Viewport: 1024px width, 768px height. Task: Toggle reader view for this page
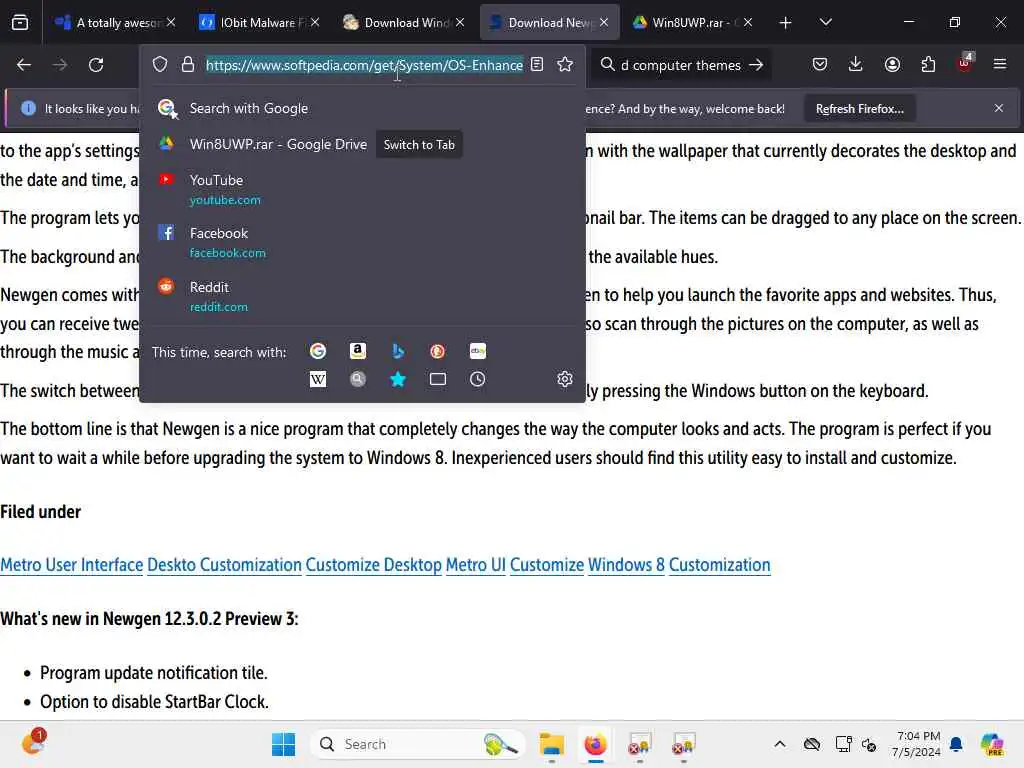(537, 65)
